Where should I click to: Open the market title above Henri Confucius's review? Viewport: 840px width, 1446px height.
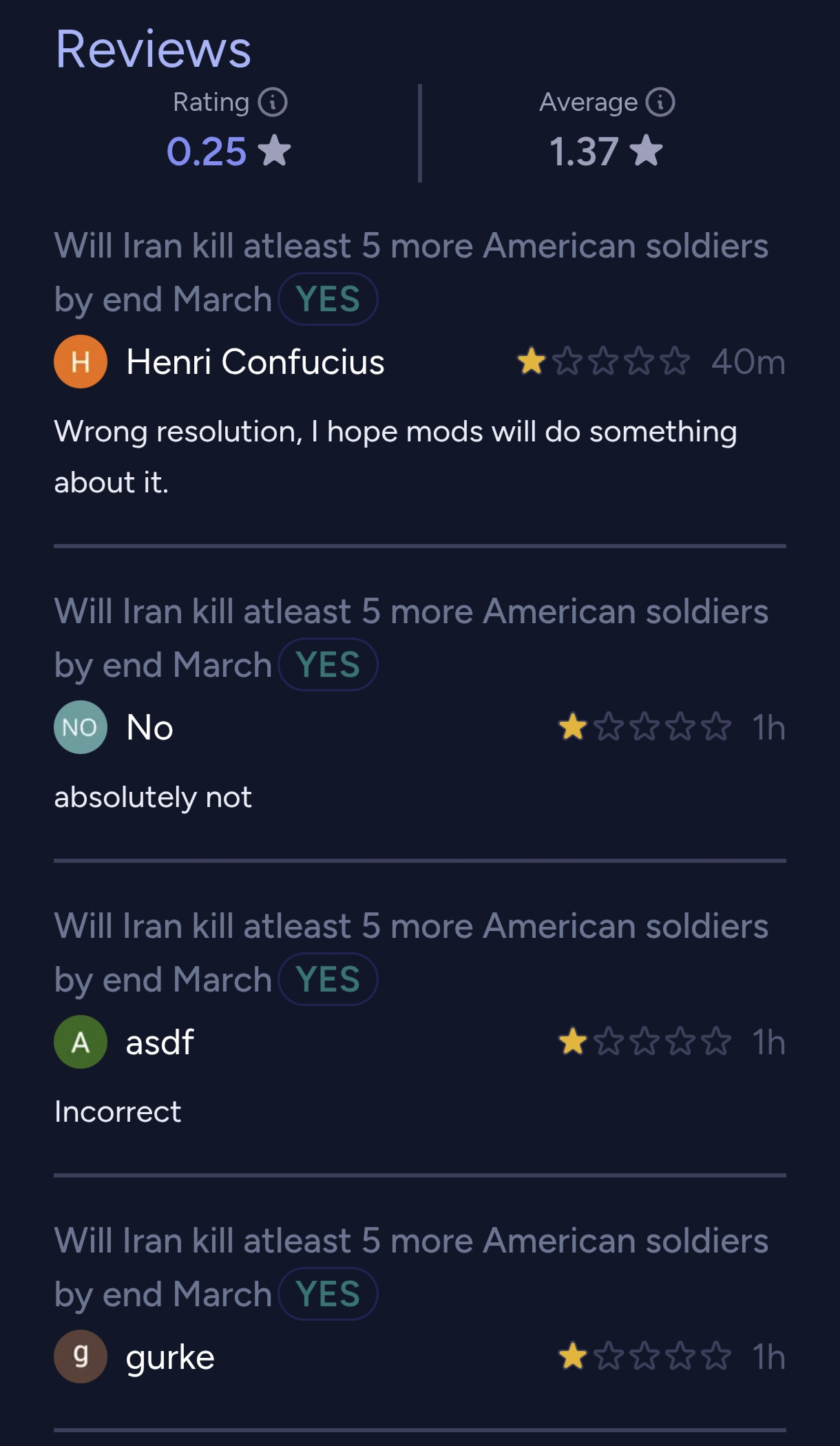click(411, 247)
